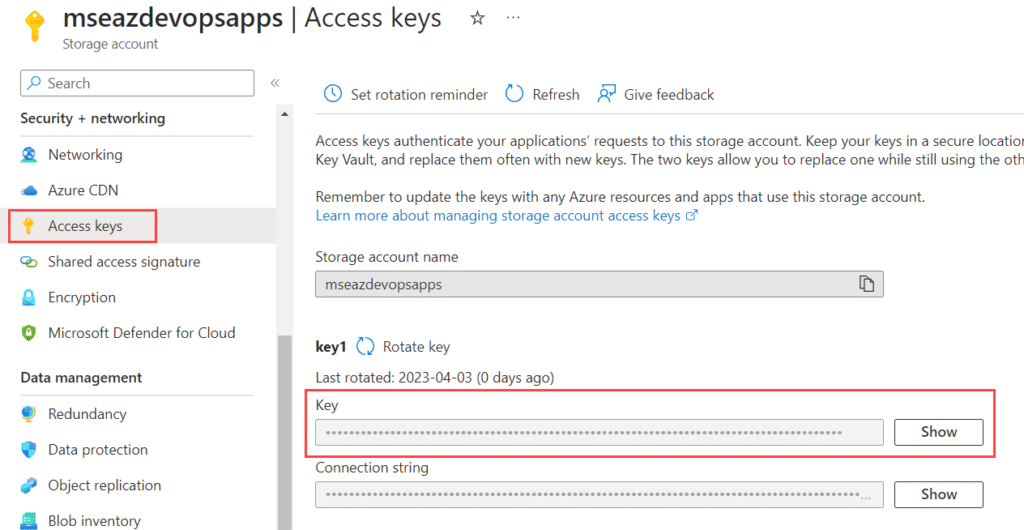Screen dimensions: 1024x530
Task: Click the Encryption lock icon
Action: point(29,298)
